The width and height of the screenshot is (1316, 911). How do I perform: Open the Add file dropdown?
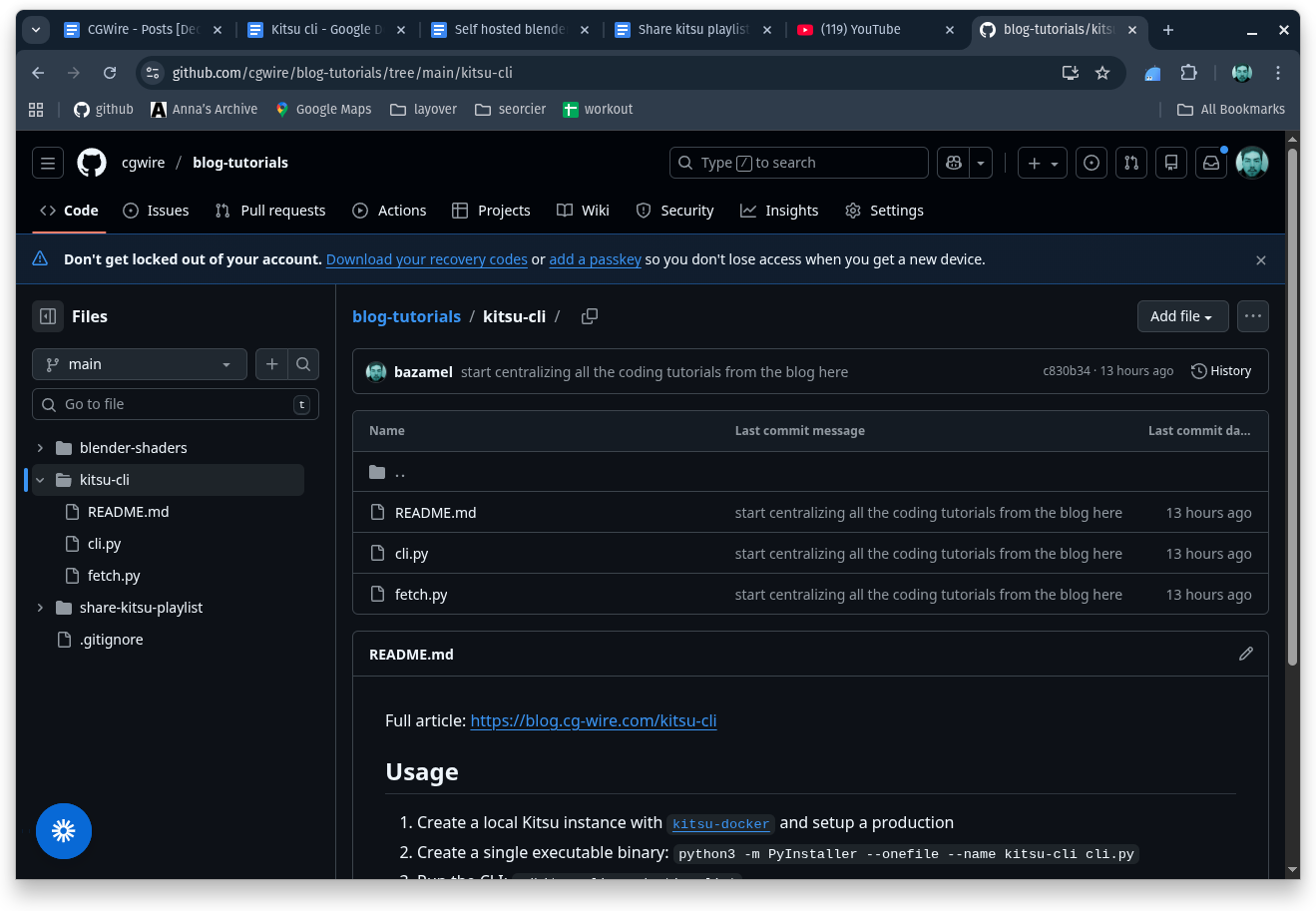[1182, 315]
